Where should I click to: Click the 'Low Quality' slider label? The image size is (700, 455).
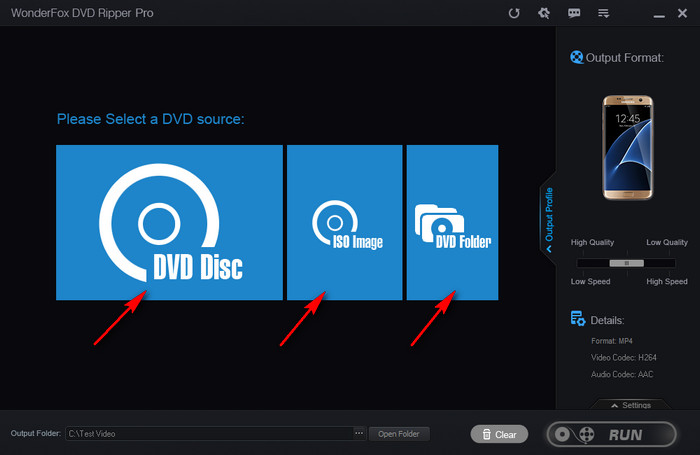pyautogui.click(x=667, y=242)
